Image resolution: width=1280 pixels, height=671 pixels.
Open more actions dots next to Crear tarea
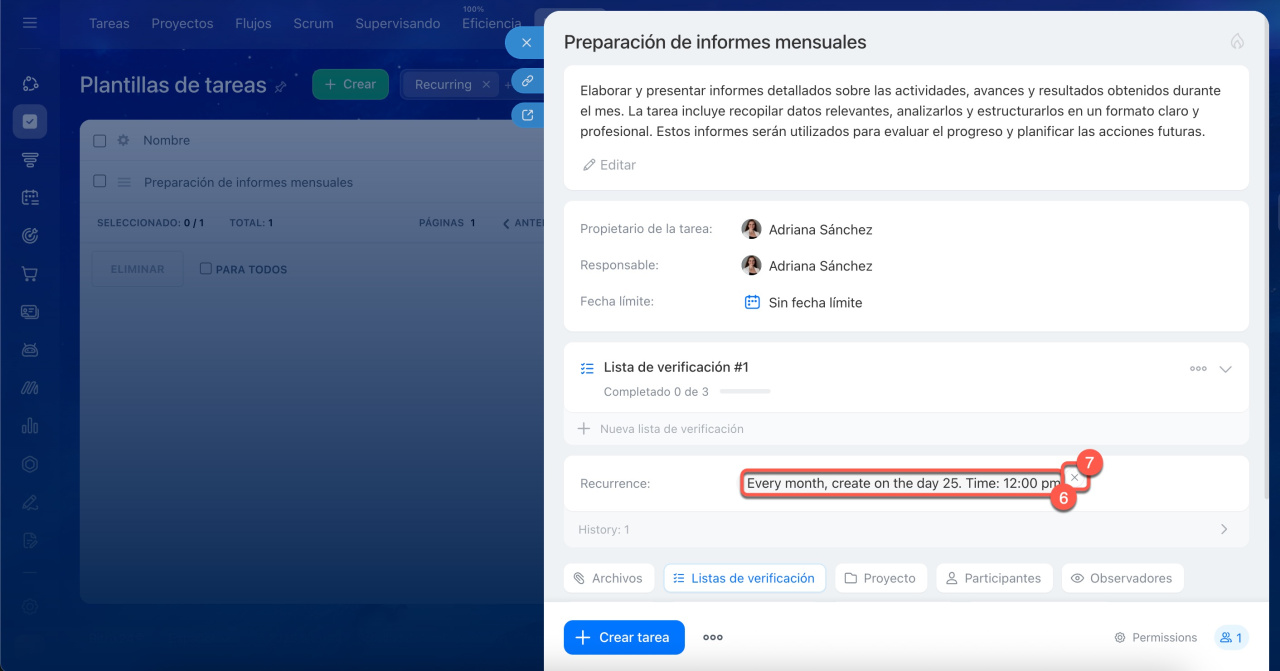coord(712,637)
